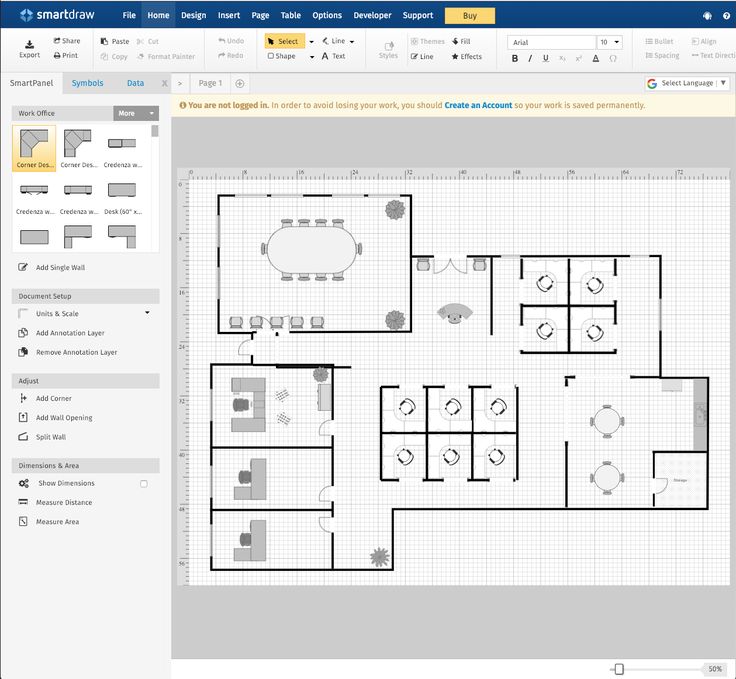Expand the Shape tool dropdown arrow
This screenshot has width=736, height=679.
tap(312, 57)
